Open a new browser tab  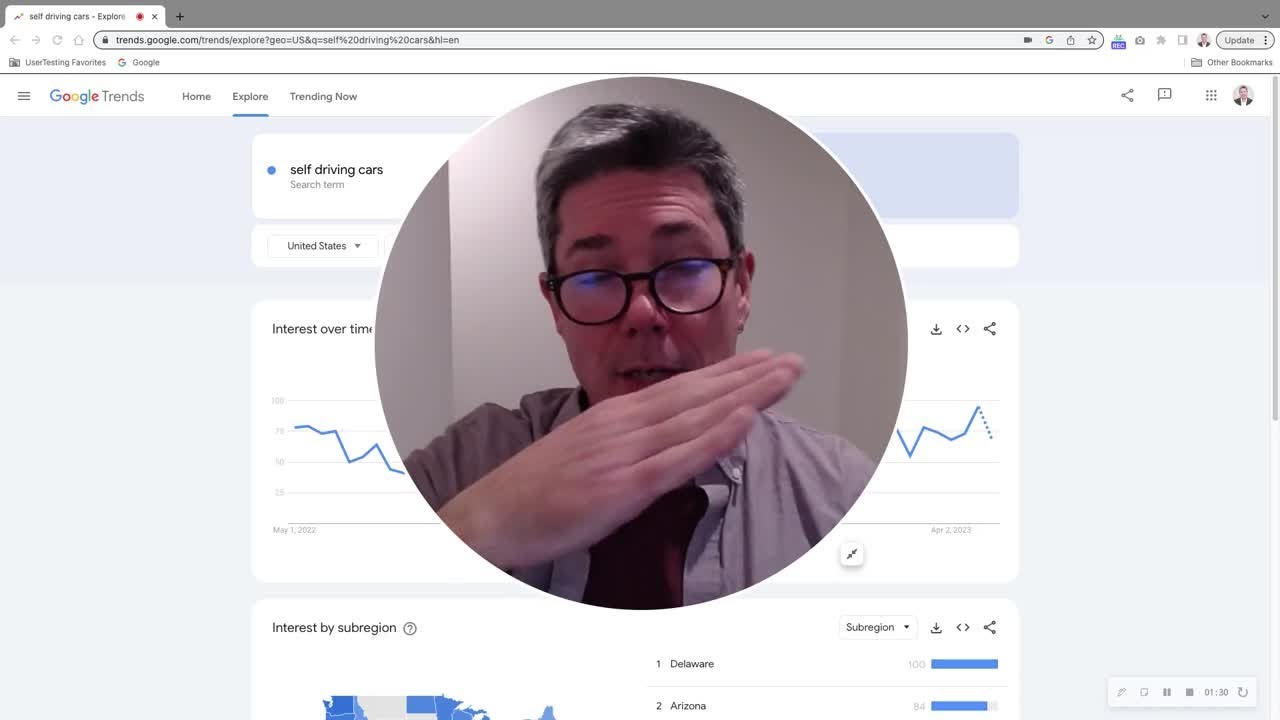[x=180, y=16]
